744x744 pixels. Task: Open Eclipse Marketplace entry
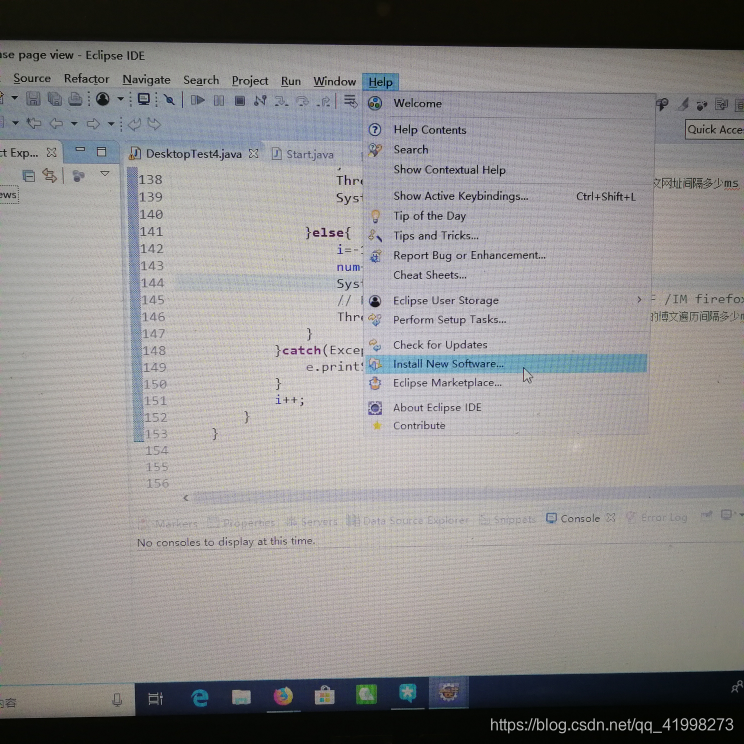pos(506,382)
